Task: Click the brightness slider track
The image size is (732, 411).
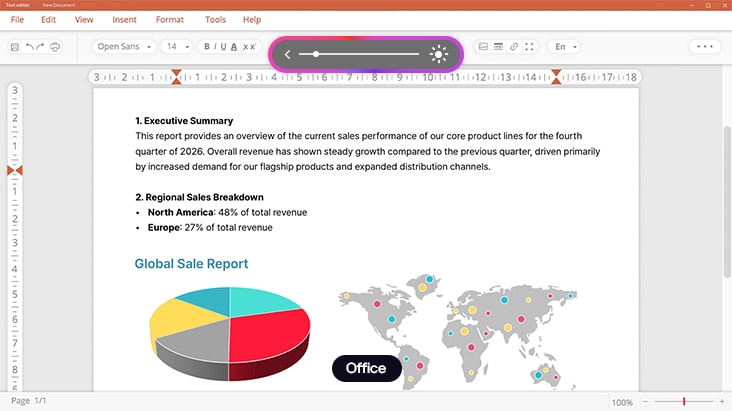Action: 366,54
